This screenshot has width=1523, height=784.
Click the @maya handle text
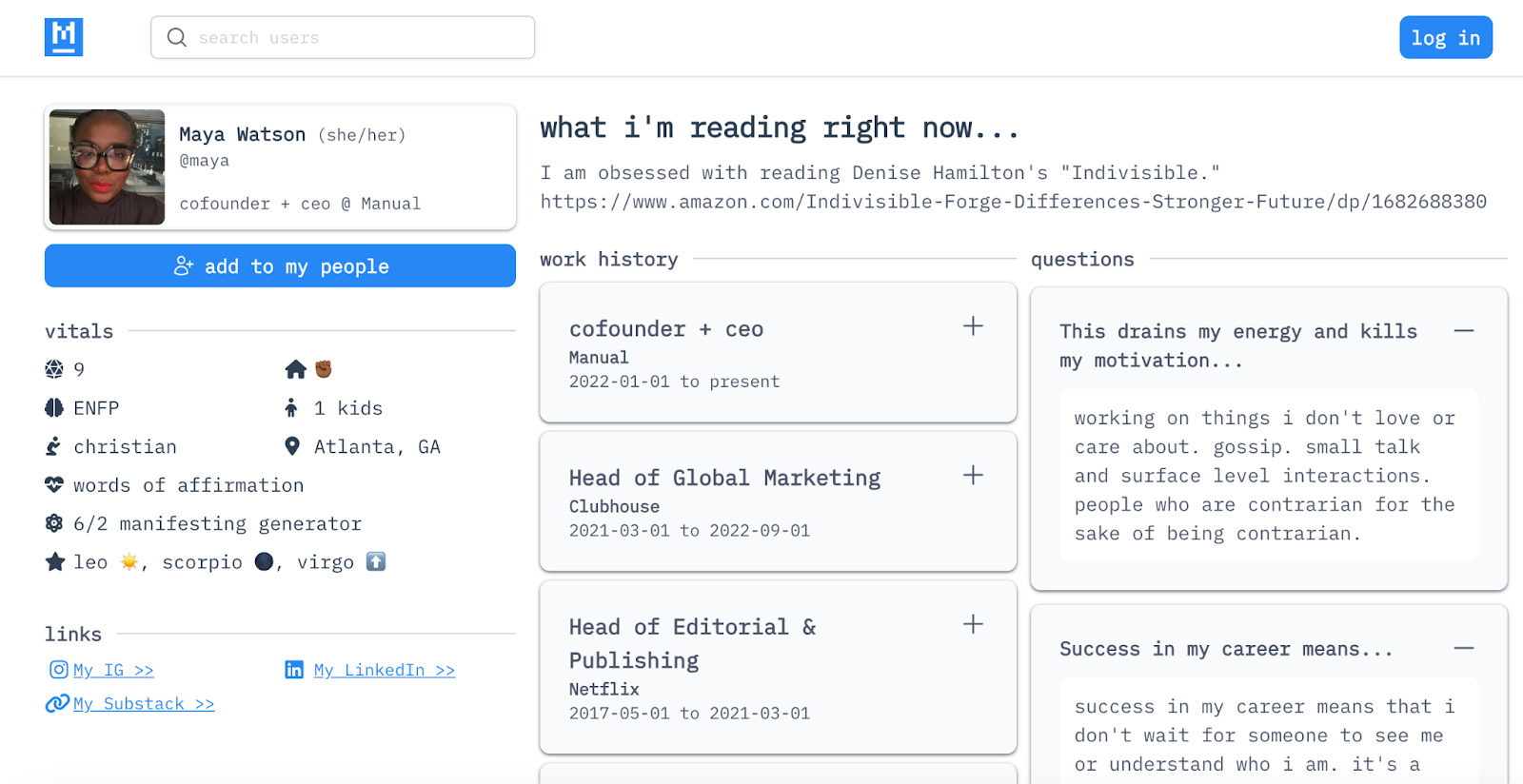205,160
